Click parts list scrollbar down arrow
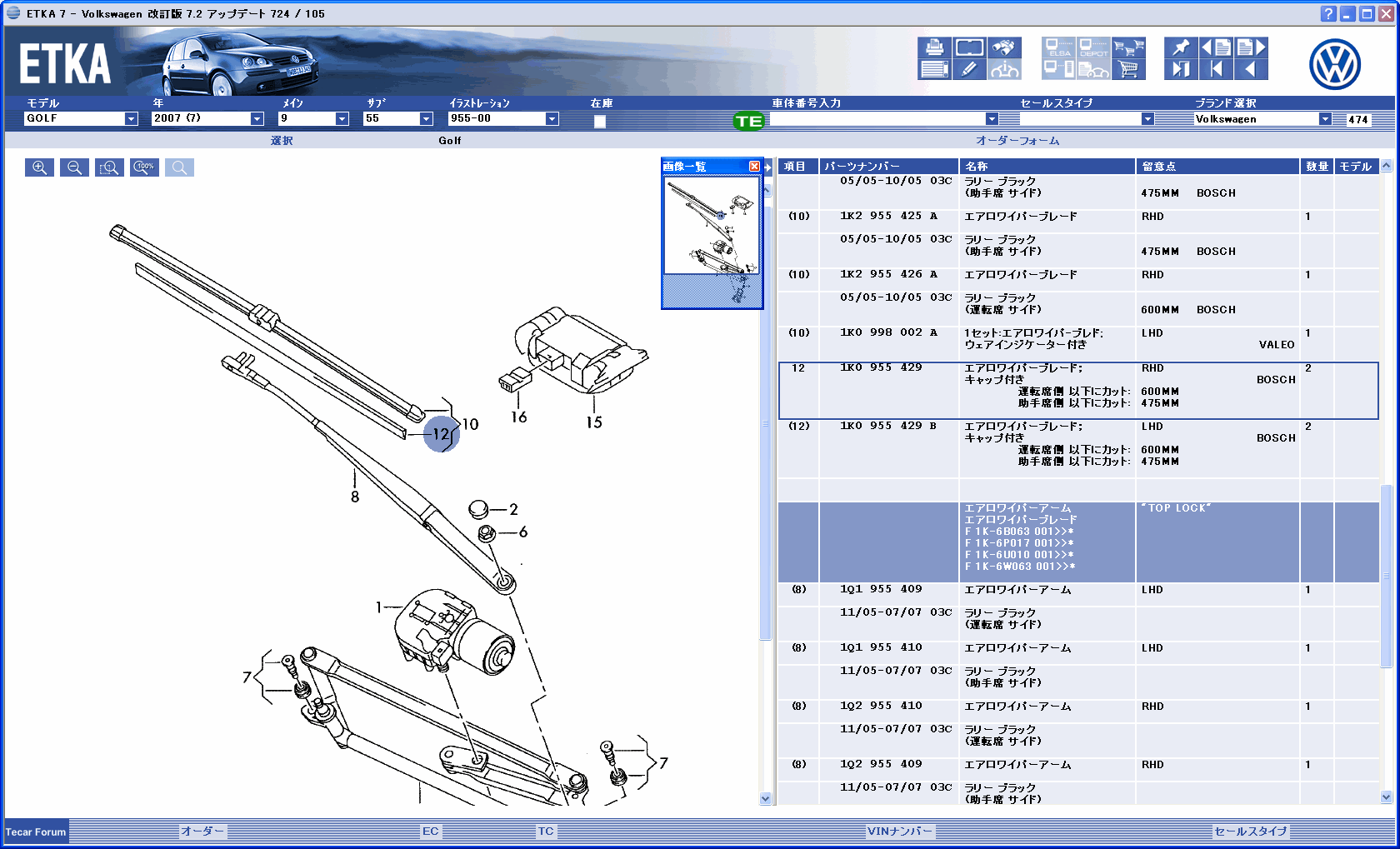Viewport: 1400px width, 849px height. (x=1386, y=797)
